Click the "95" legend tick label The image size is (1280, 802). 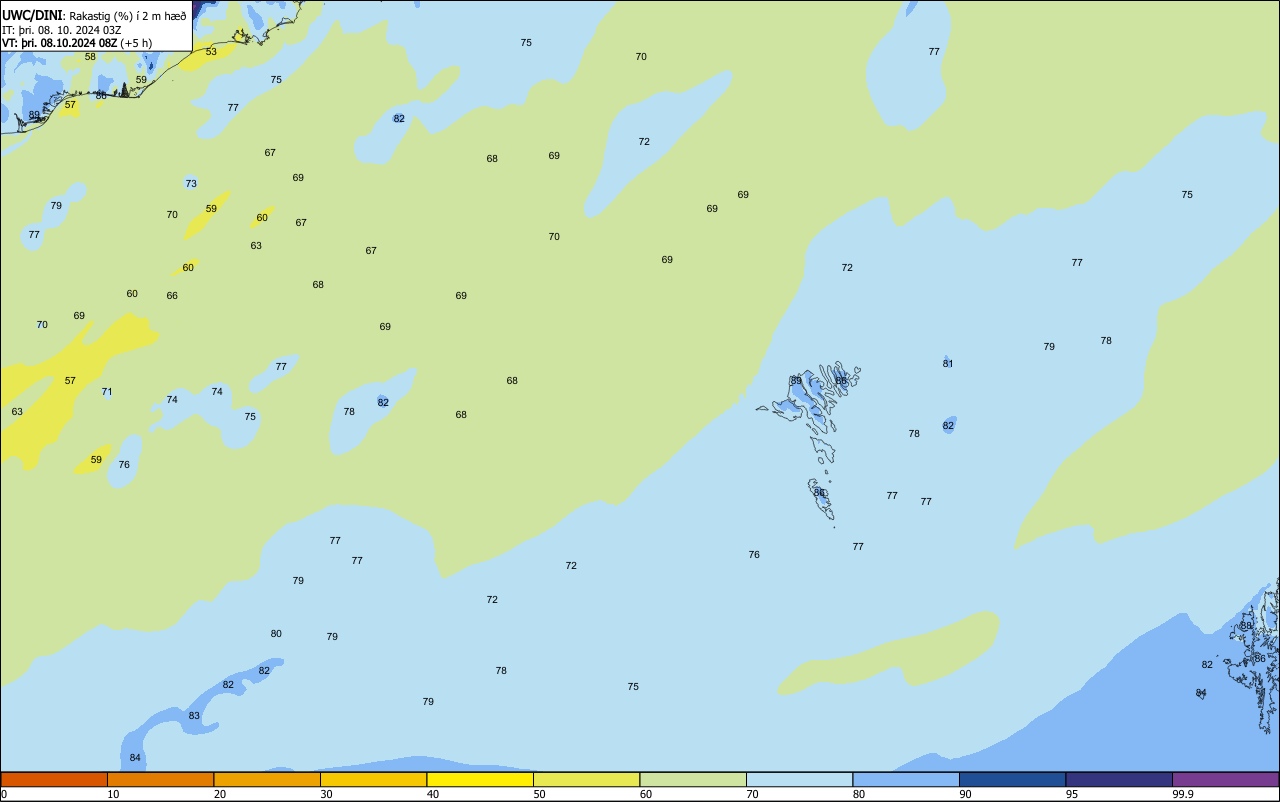1072,794
